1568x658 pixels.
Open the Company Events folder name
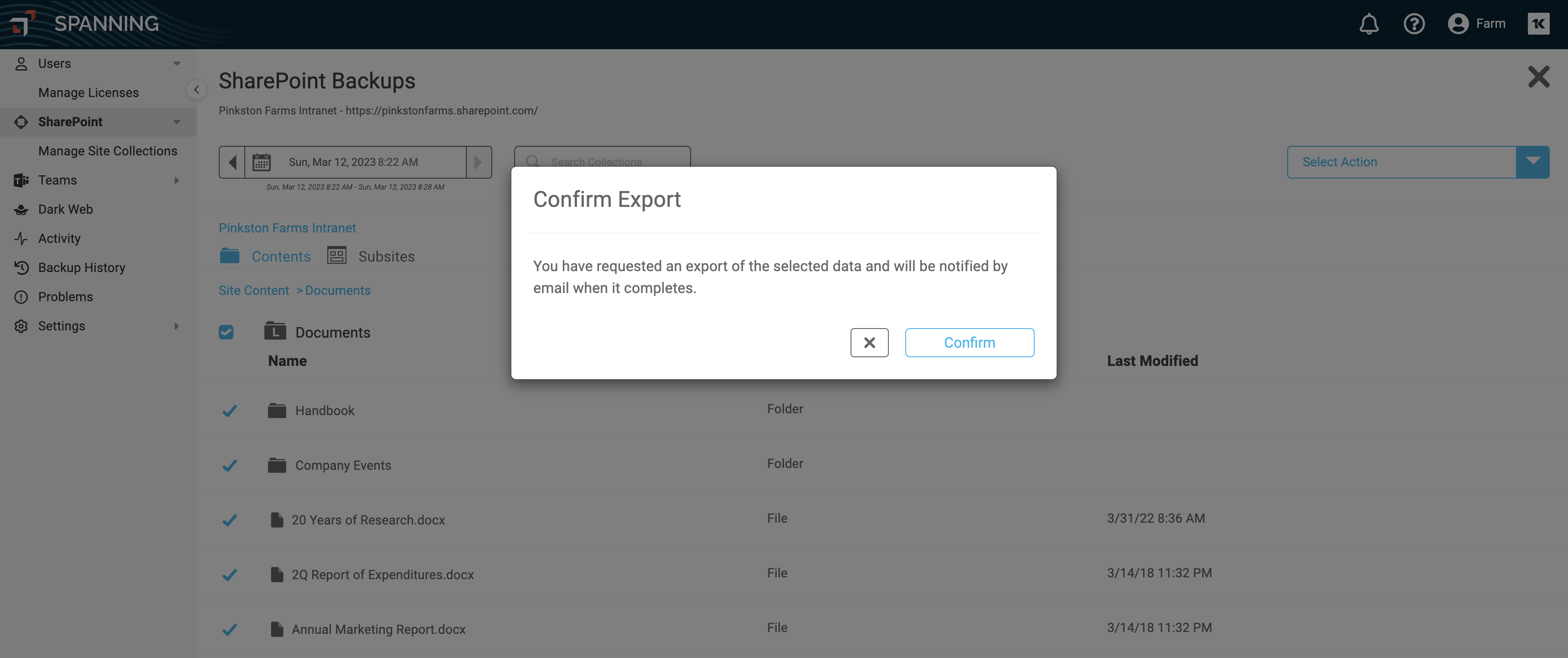[343, 465]
